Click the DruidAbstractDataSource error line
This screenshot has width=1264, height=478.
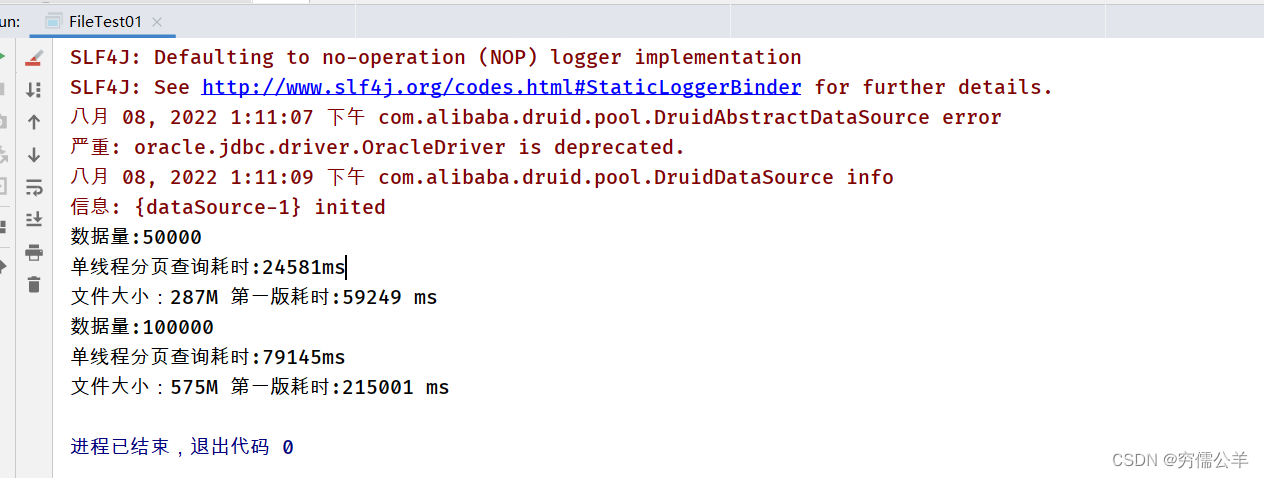click(536, 117)
